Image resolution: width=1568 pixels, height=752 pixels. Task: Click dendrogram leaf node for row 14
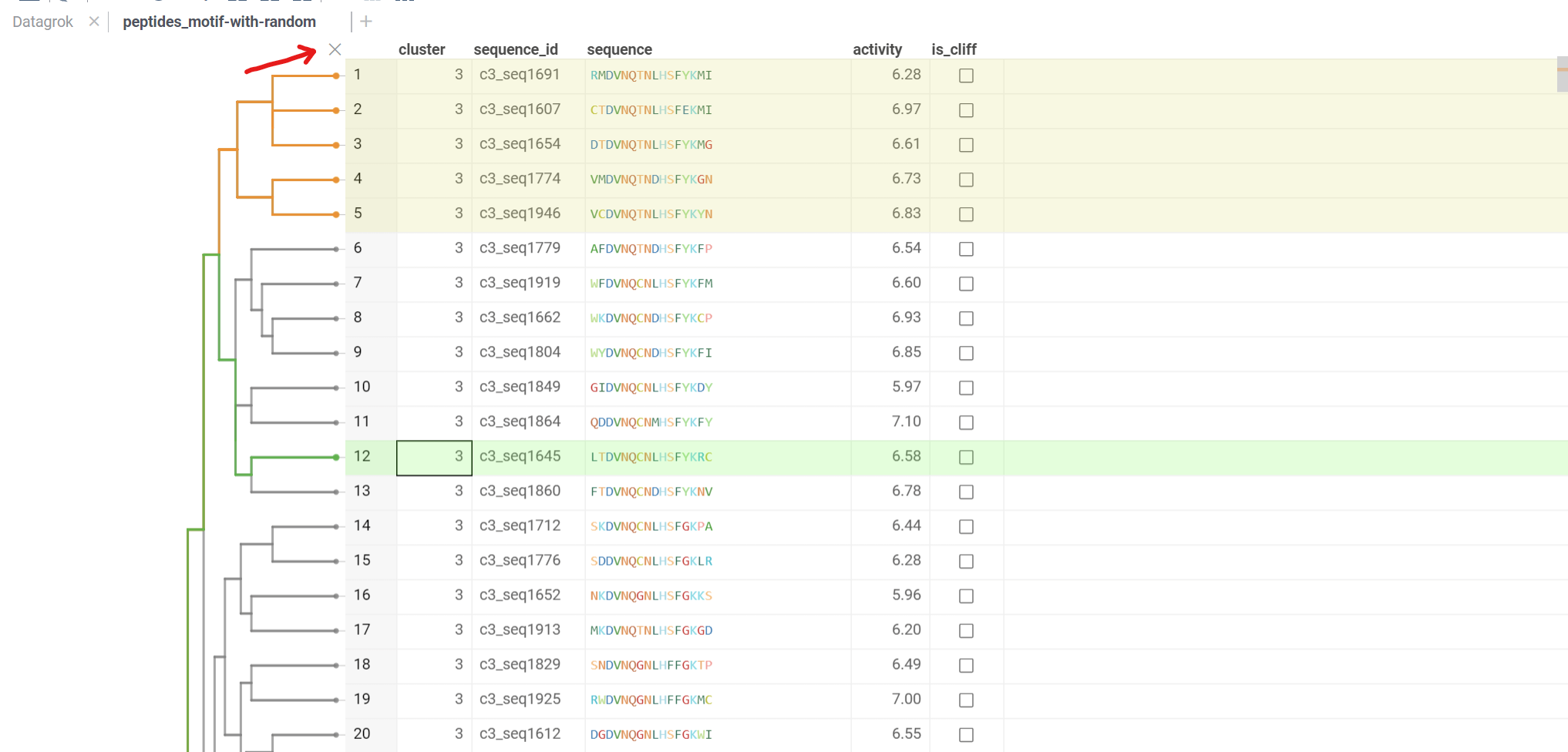pos(336,526)
